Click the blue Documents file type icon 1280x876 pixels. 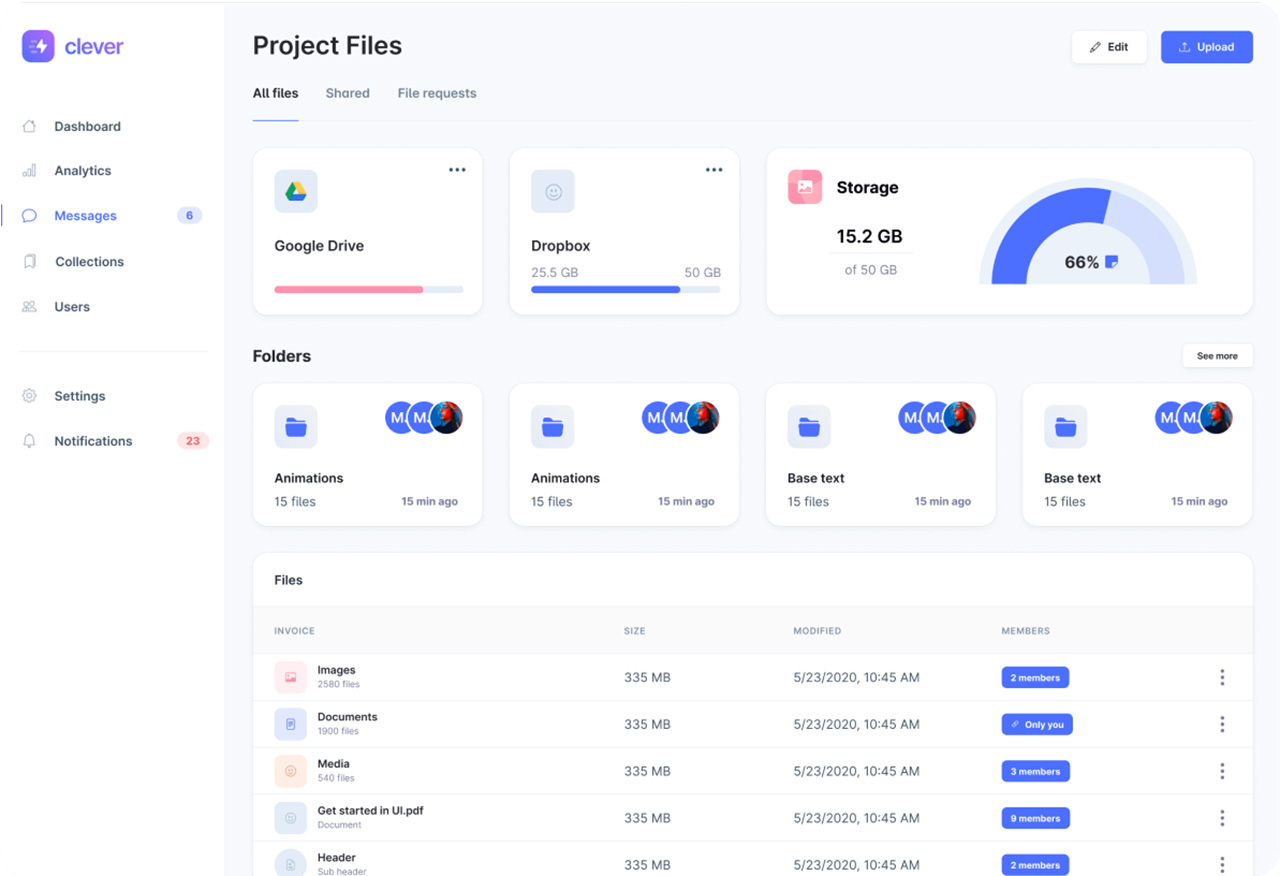291,724
